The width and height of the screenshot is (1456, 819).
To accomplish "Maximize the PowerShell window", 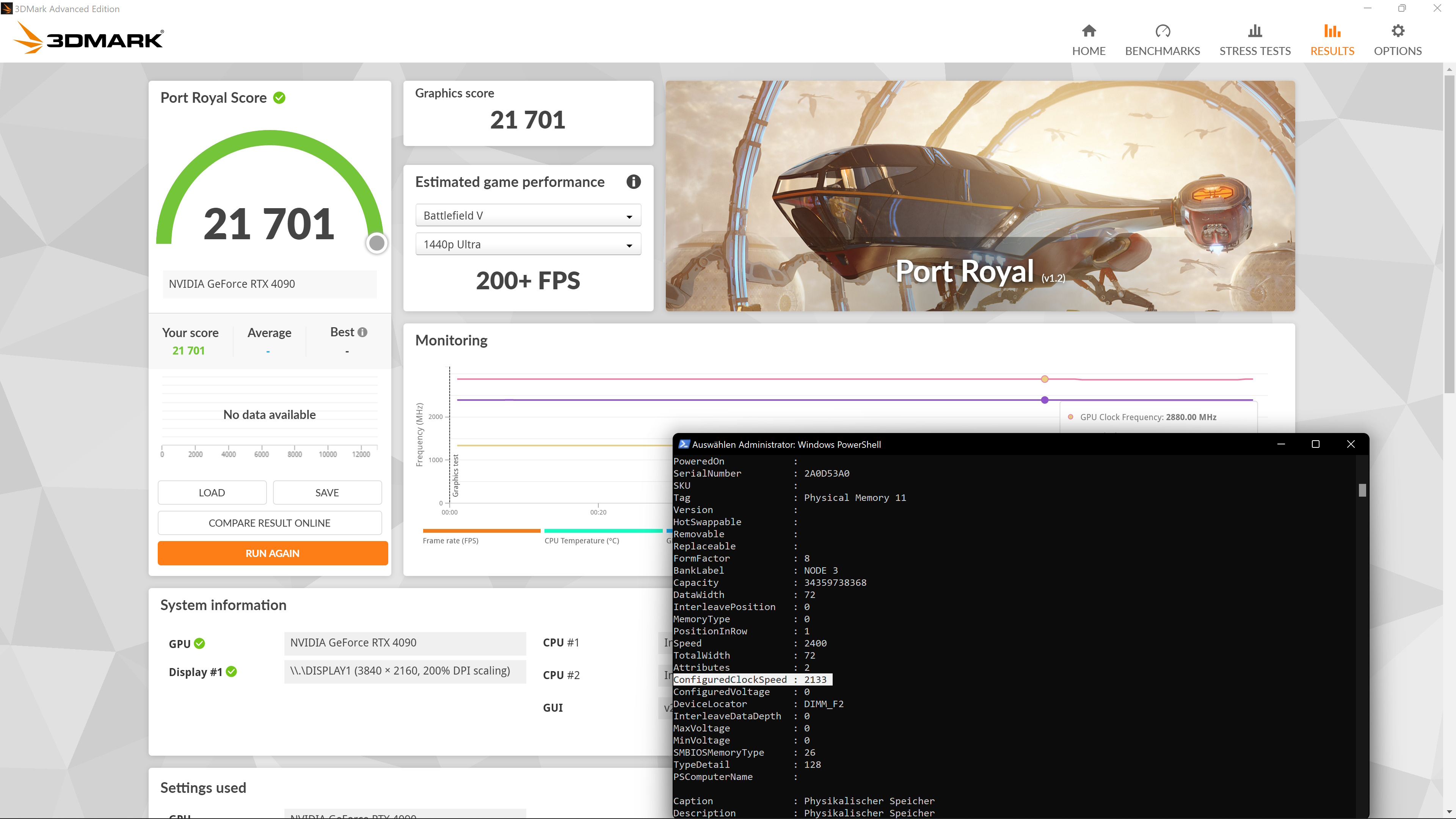I will pyautogui.click(x=1315, y=444).
